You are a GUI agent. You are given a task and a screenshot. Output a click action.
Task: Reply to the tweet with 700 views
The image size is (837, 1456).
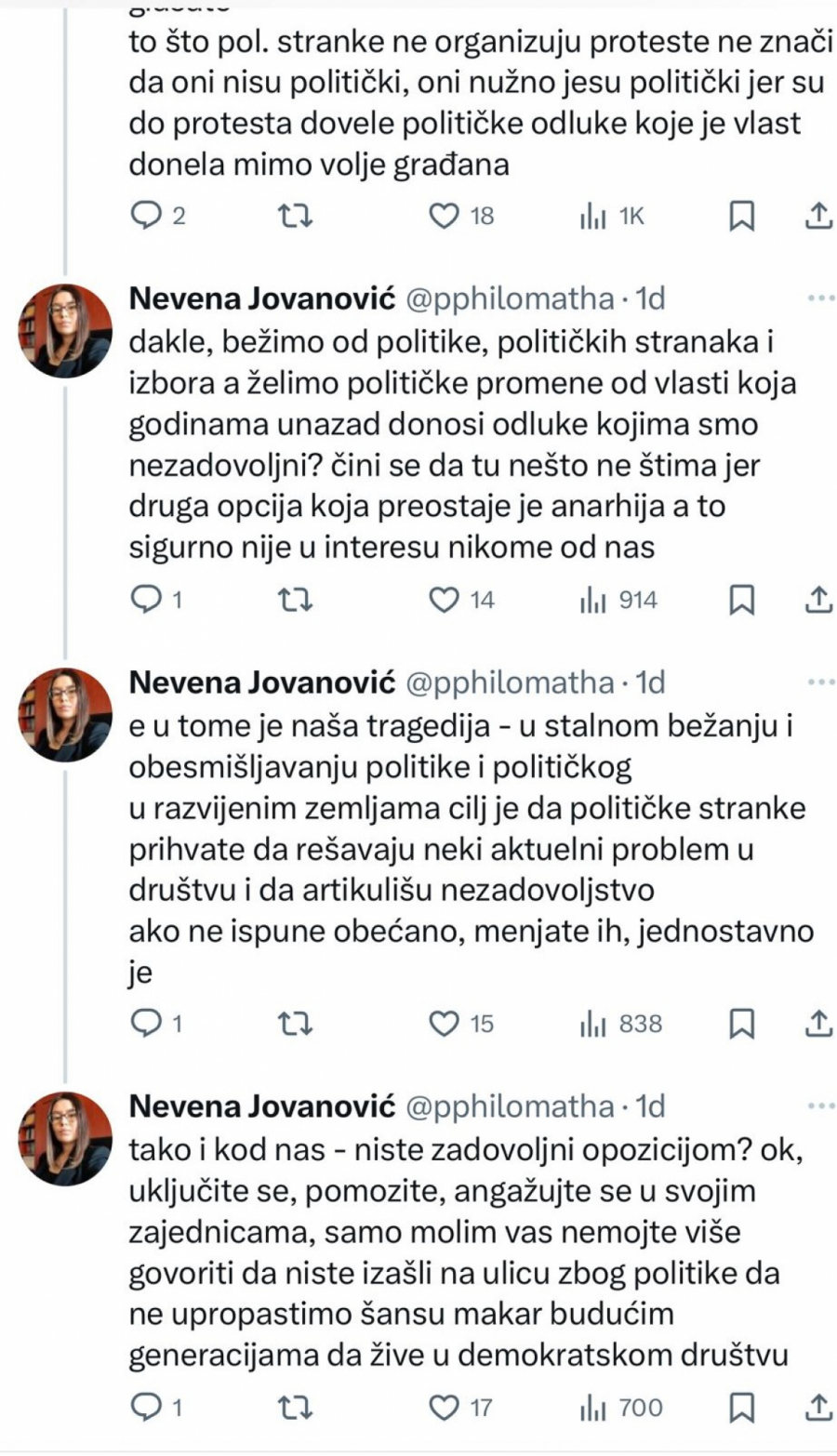point(144,1408)
